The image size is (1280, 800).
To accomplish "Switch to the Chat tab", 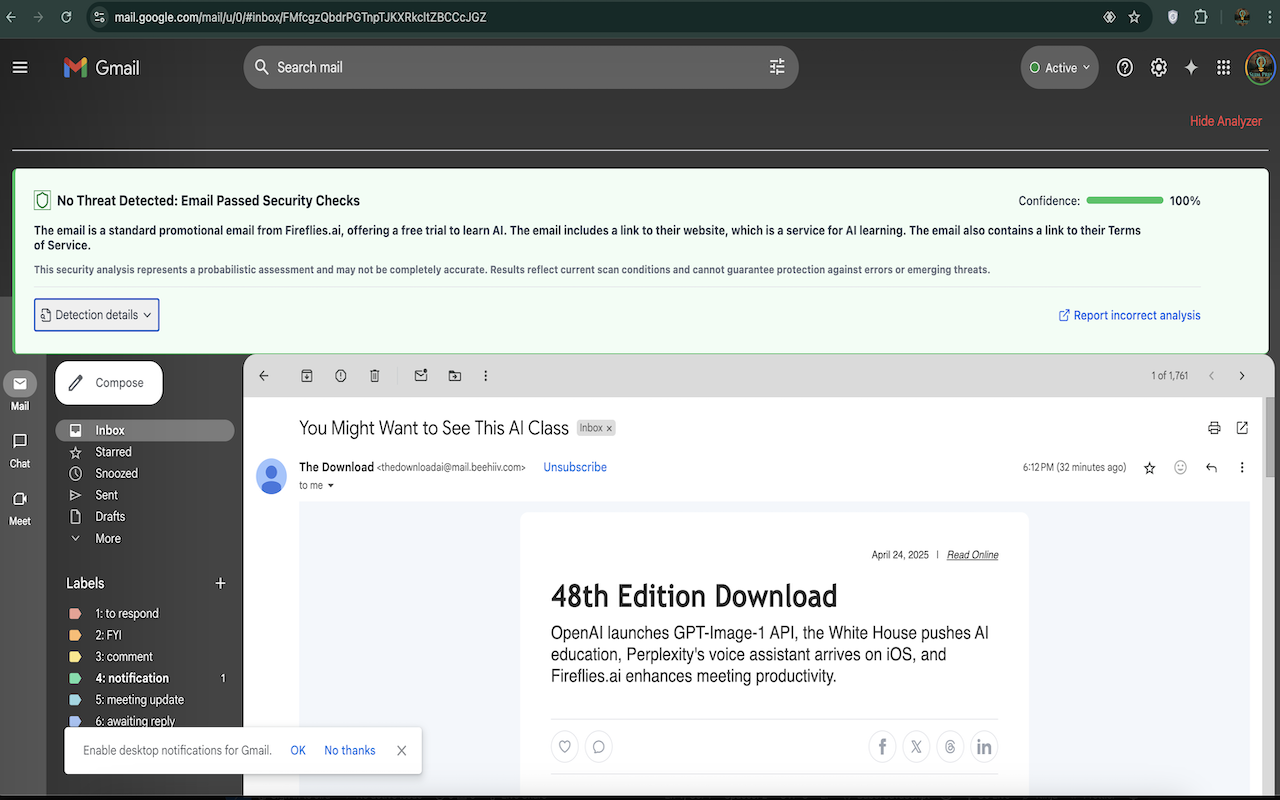I will 20,449.
